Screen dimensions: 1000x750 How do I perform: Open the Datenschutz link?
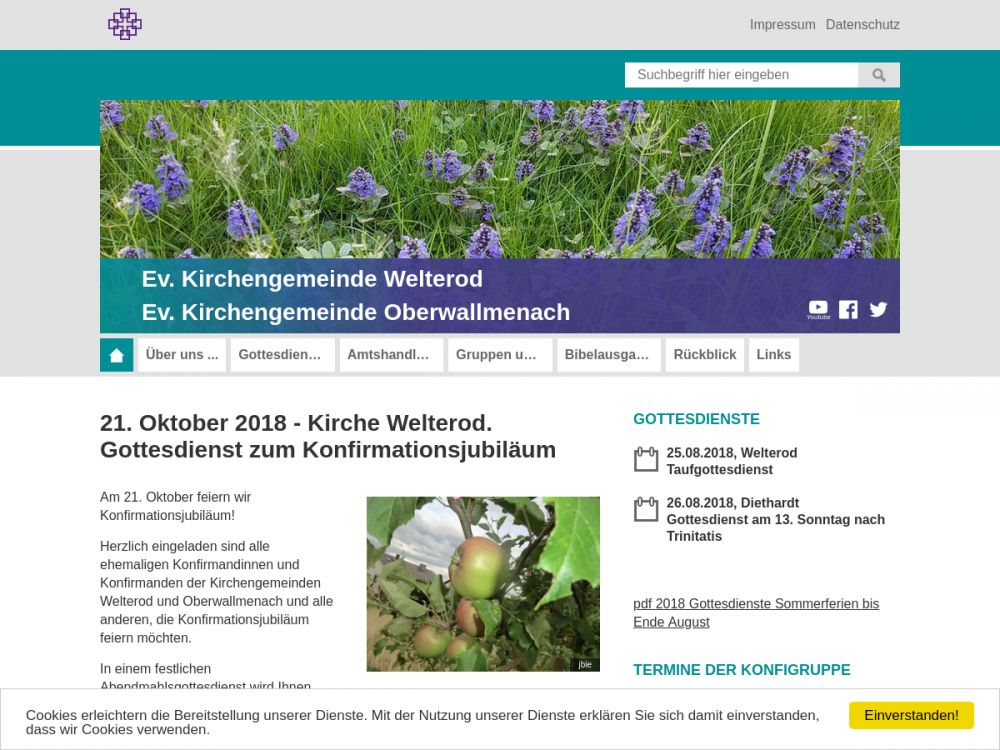862,25
